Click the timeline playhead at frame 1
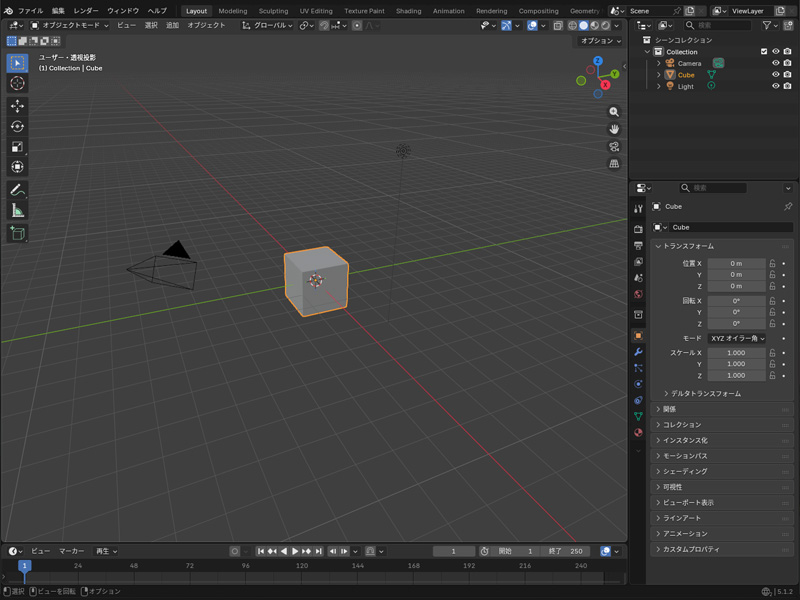This screenshot has height=600, width=800. (24, 566)
